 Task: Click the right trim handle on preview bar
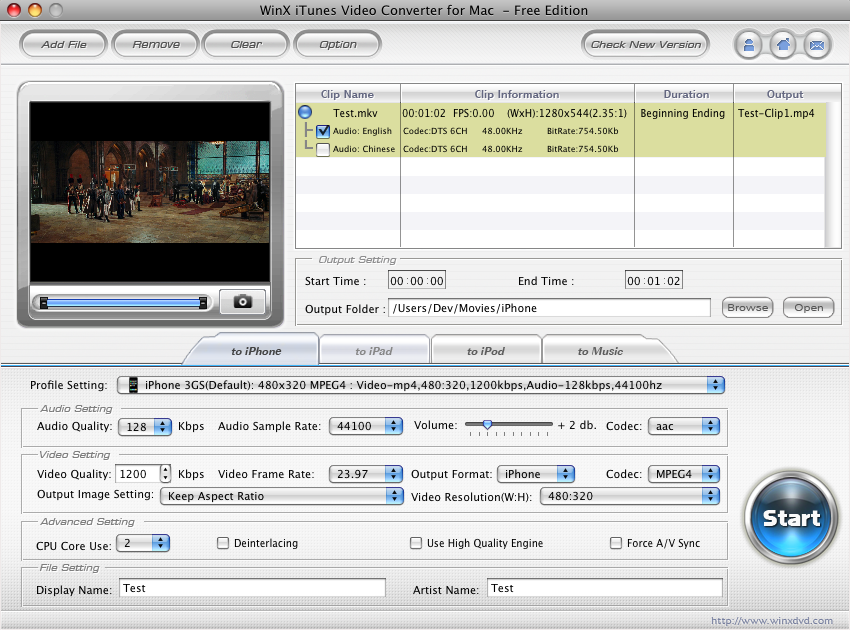pyautogui.click(x=203, y=302)
